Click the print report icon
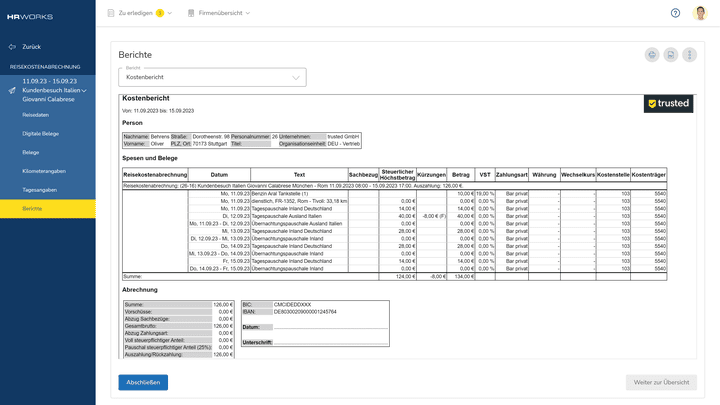The width and height of the screenshot is (720, 405). [651, 55]
